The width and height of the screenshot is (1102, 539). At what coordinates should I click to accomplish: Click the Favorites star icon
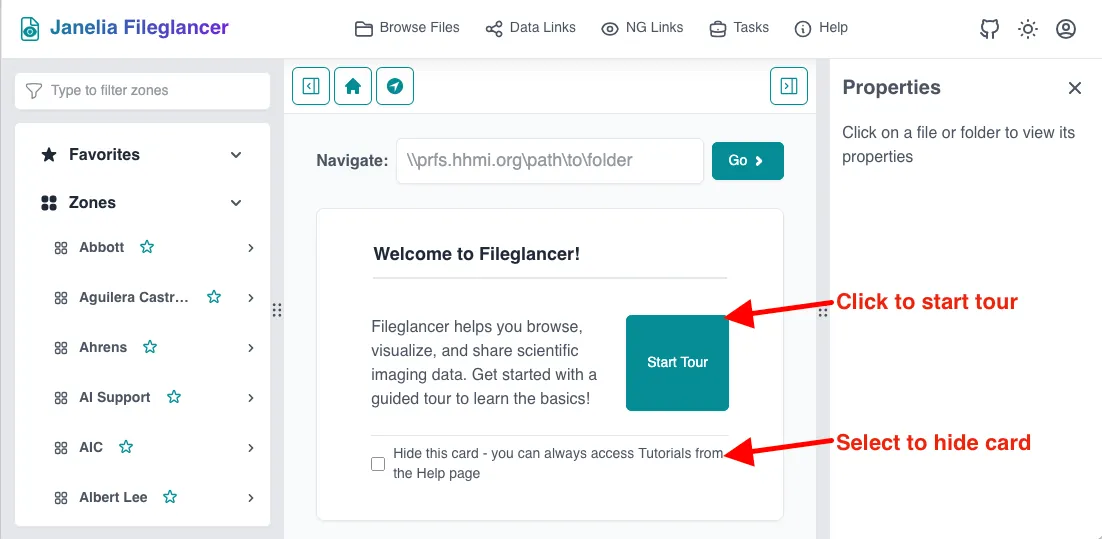[x=48, y=155]
